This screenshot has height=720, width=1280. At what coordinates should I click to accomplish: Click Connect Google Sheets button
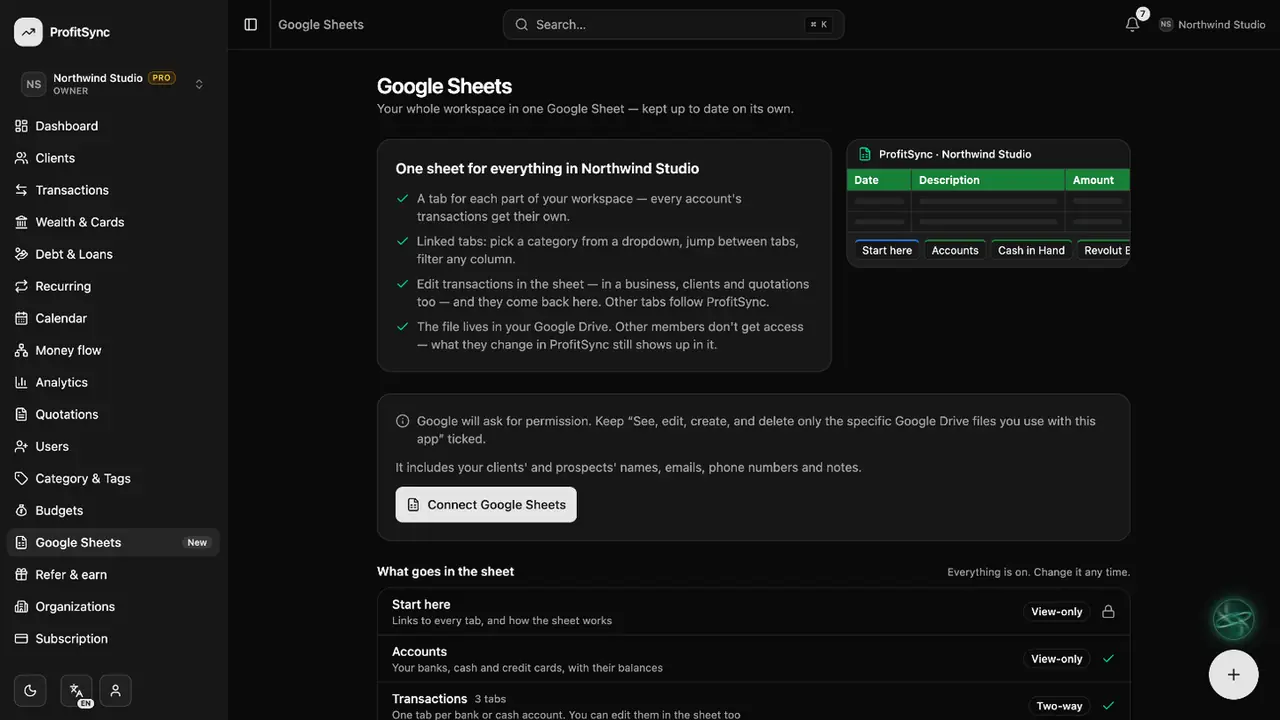tap(486, 505)
